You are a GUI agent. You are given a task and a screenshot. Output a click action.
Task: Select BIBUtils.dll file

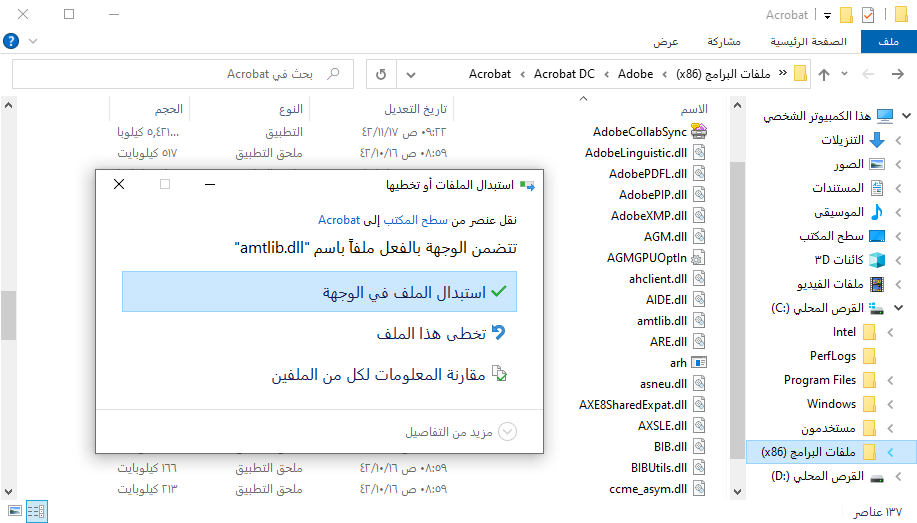pos(659,468)
